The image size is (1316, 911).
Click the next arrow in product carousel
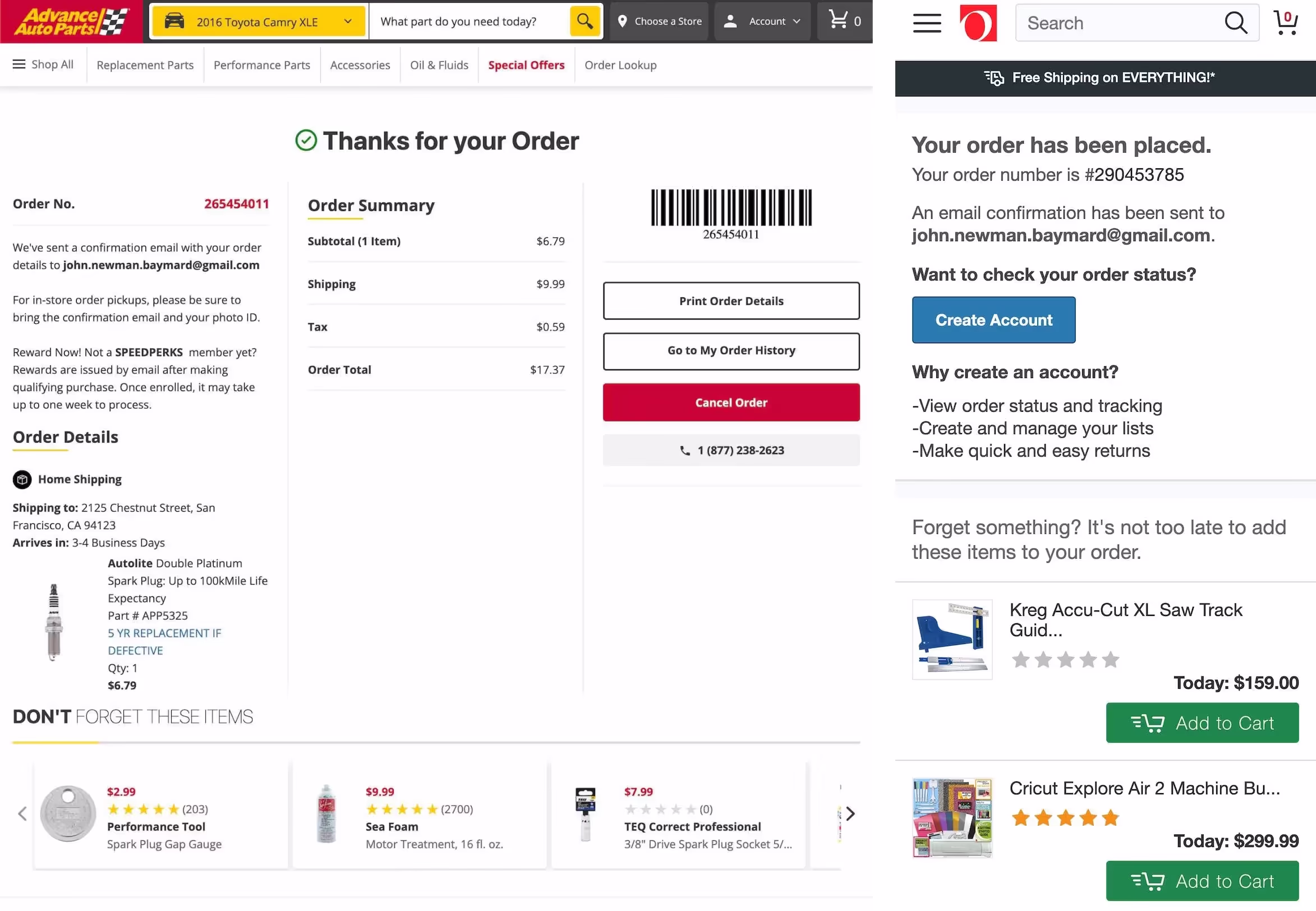(x=850, y=813)
